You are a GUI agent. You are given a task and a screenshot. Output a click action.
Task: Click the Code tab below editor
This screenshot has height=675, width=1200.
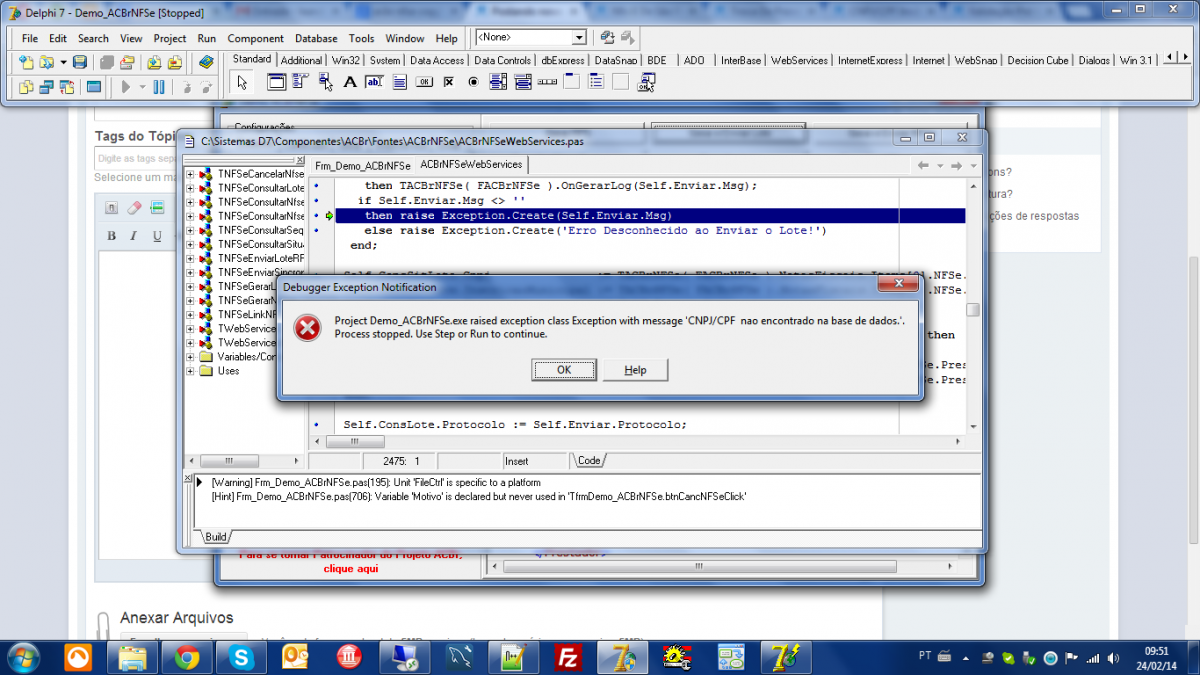pos(589,461)
